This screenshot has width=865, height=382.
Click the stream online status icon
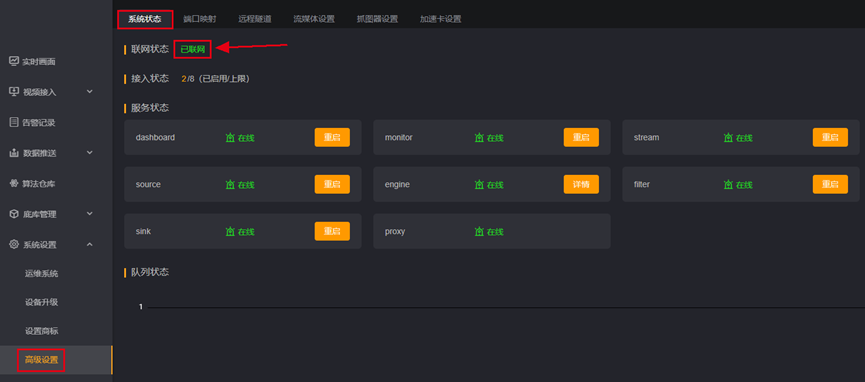coord(728,137)
